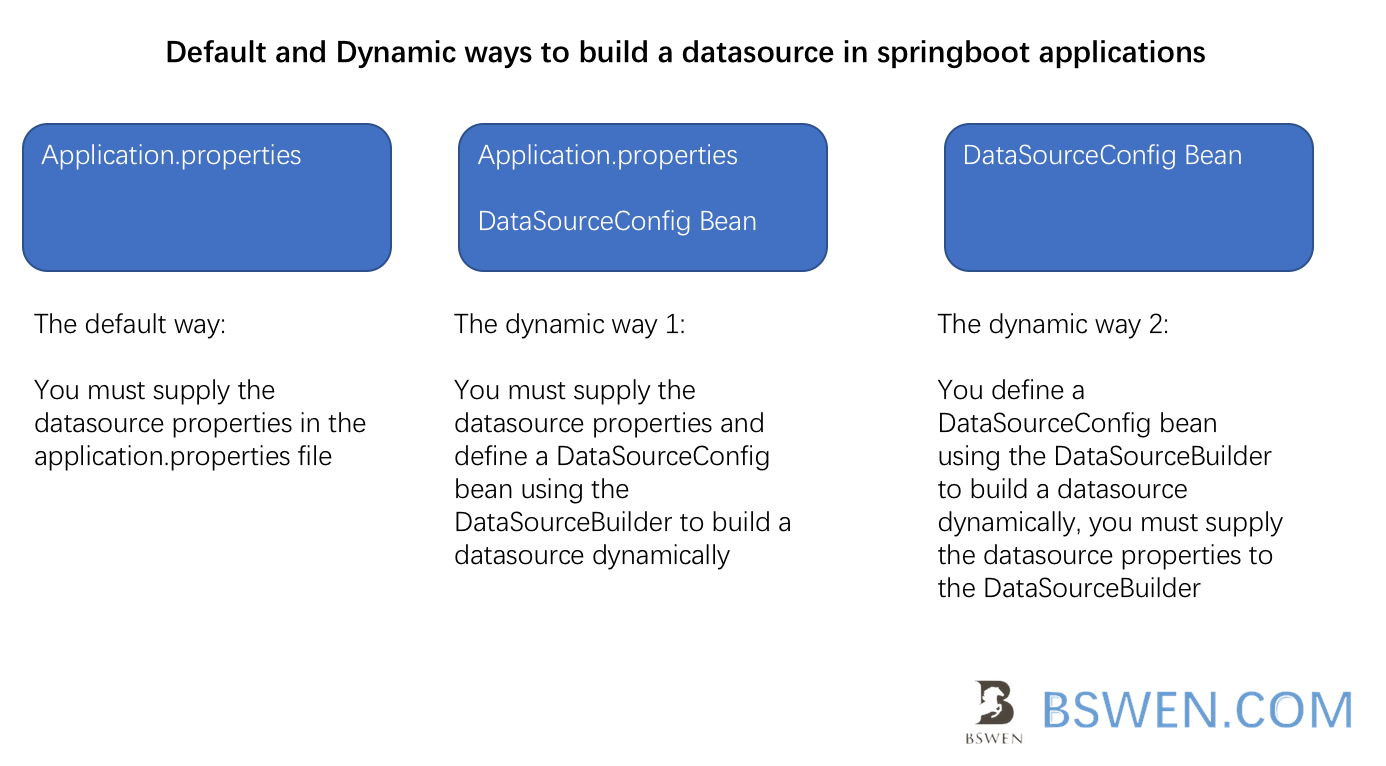The image size is (1386, 766).
Task: Click the diagram title about springboot datasource
Action: [685, 52]
